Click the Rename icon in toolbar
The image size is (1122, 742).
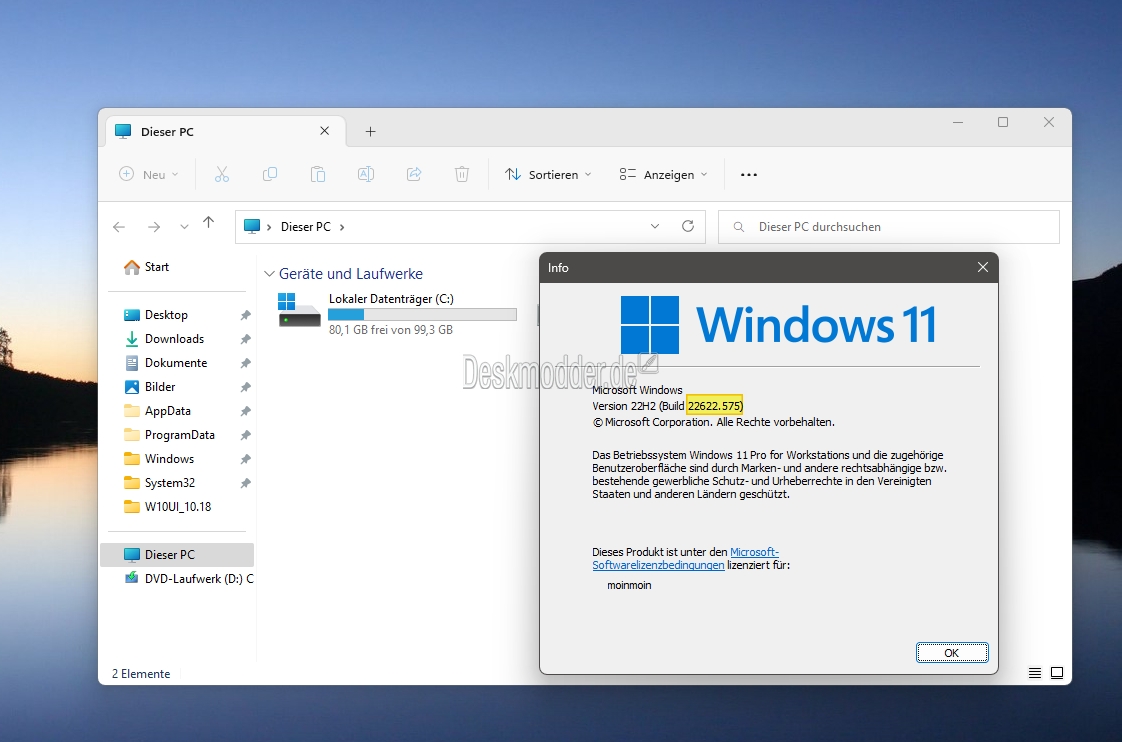366,175
